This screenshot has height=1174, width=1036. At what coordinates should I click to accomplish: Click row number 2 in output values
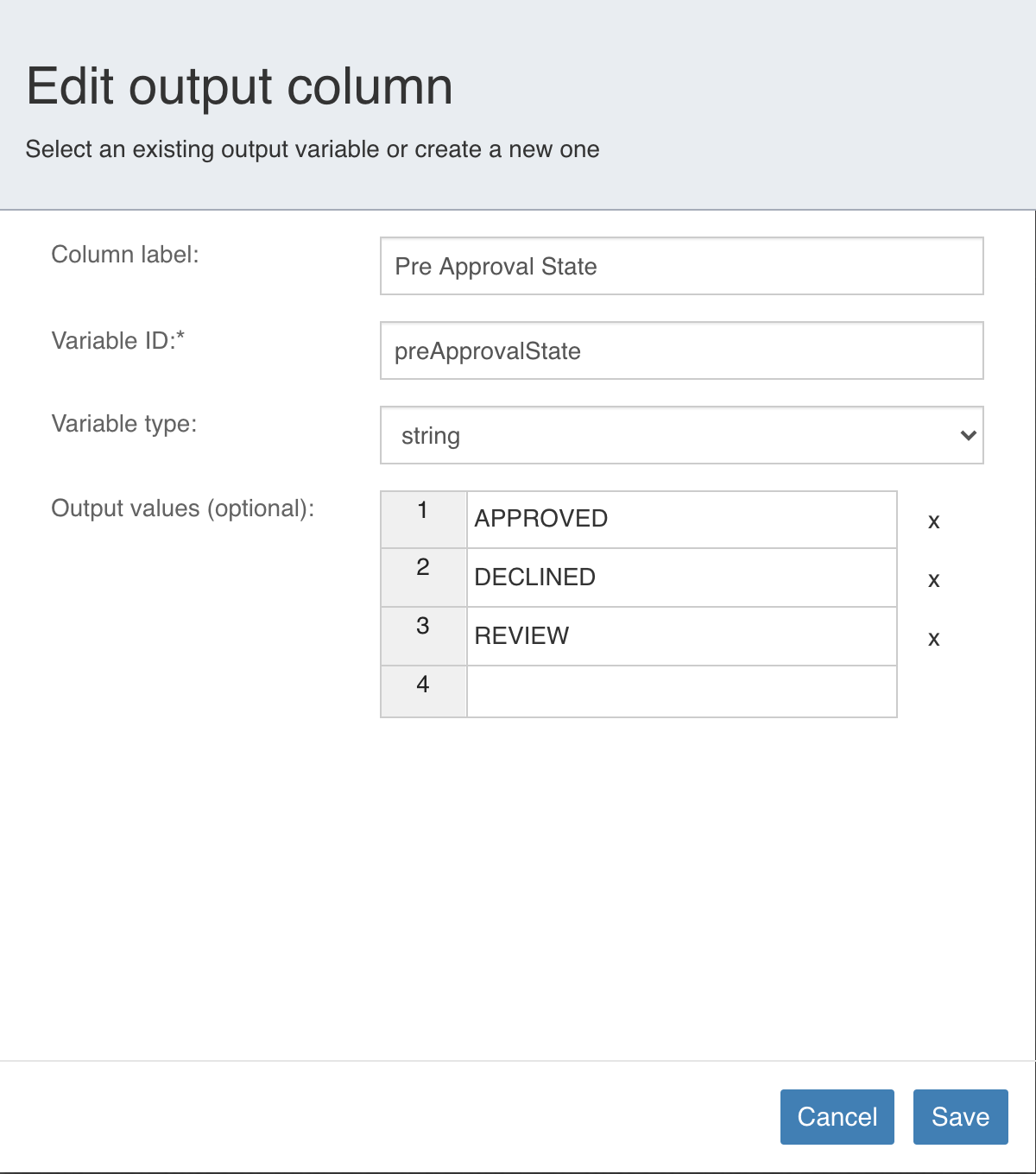423,568
